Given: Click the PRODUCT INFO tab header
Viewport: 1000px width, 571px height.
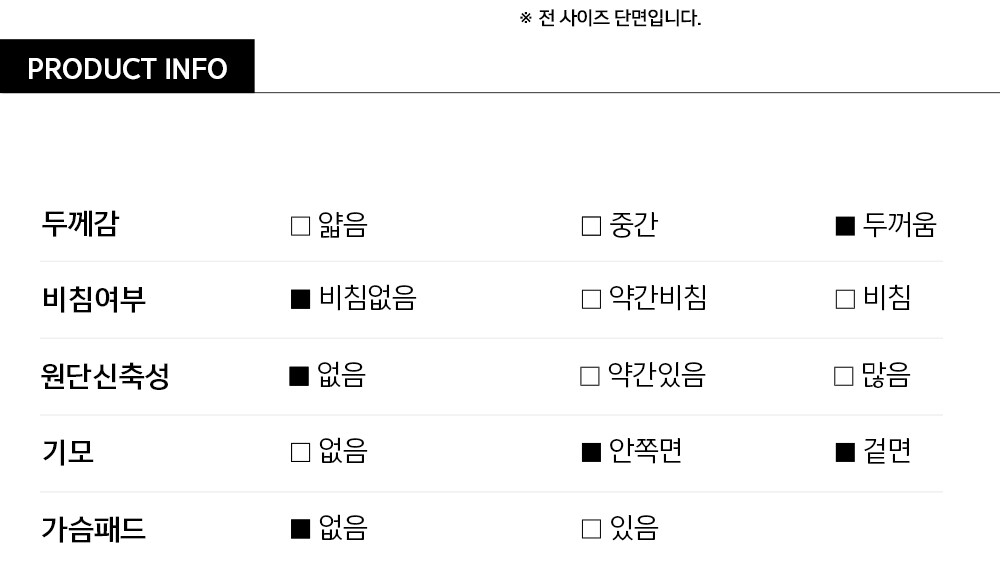Looking at the screenshot, I should tap(127, 68).
